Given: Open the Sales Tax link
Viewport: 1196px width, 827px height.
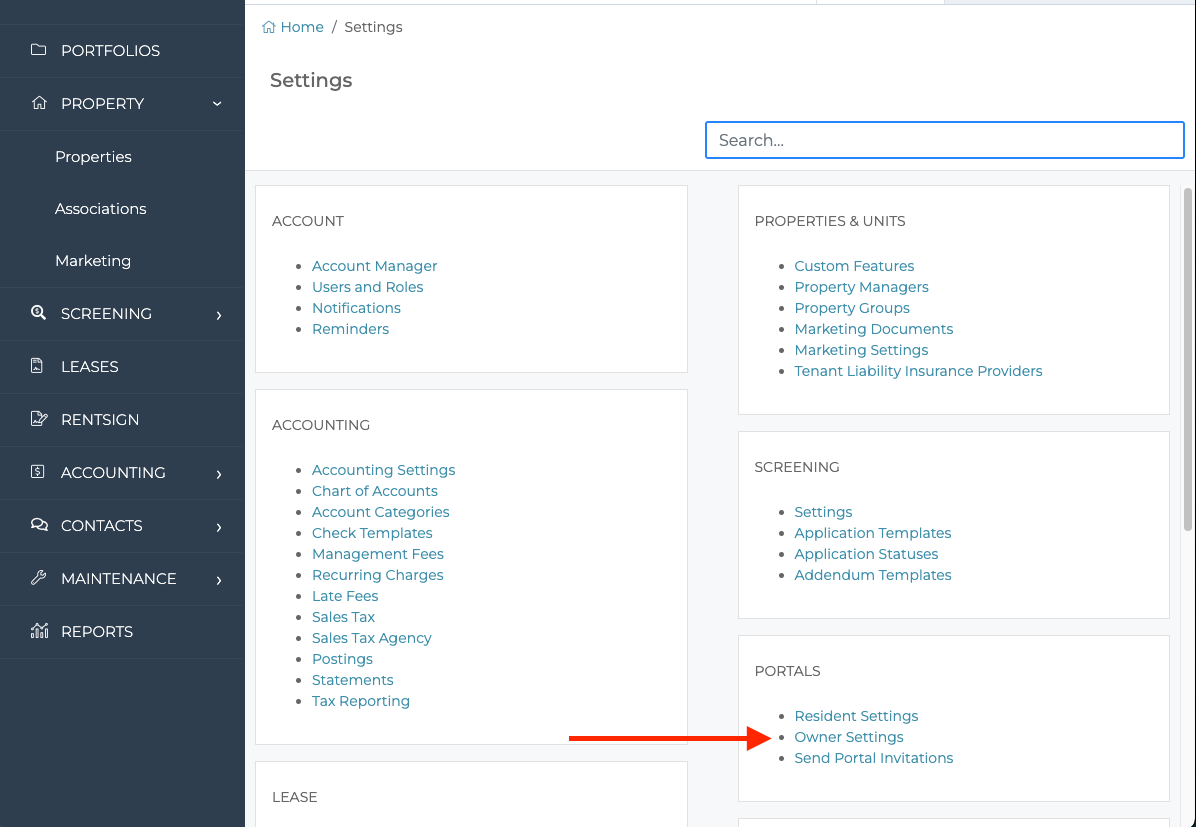Looking at the screenshot, I should (x=343, y=617).
